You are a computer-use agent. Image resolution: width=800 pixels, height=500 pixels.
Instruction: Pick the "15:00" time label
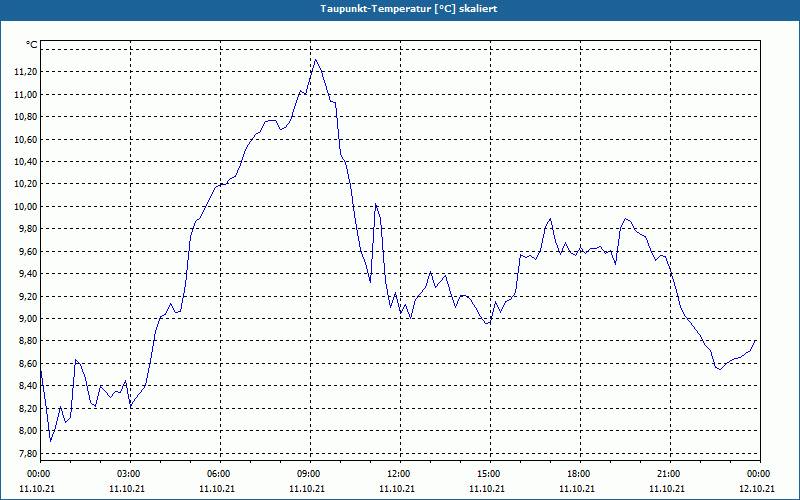click(x=488, y=474)
